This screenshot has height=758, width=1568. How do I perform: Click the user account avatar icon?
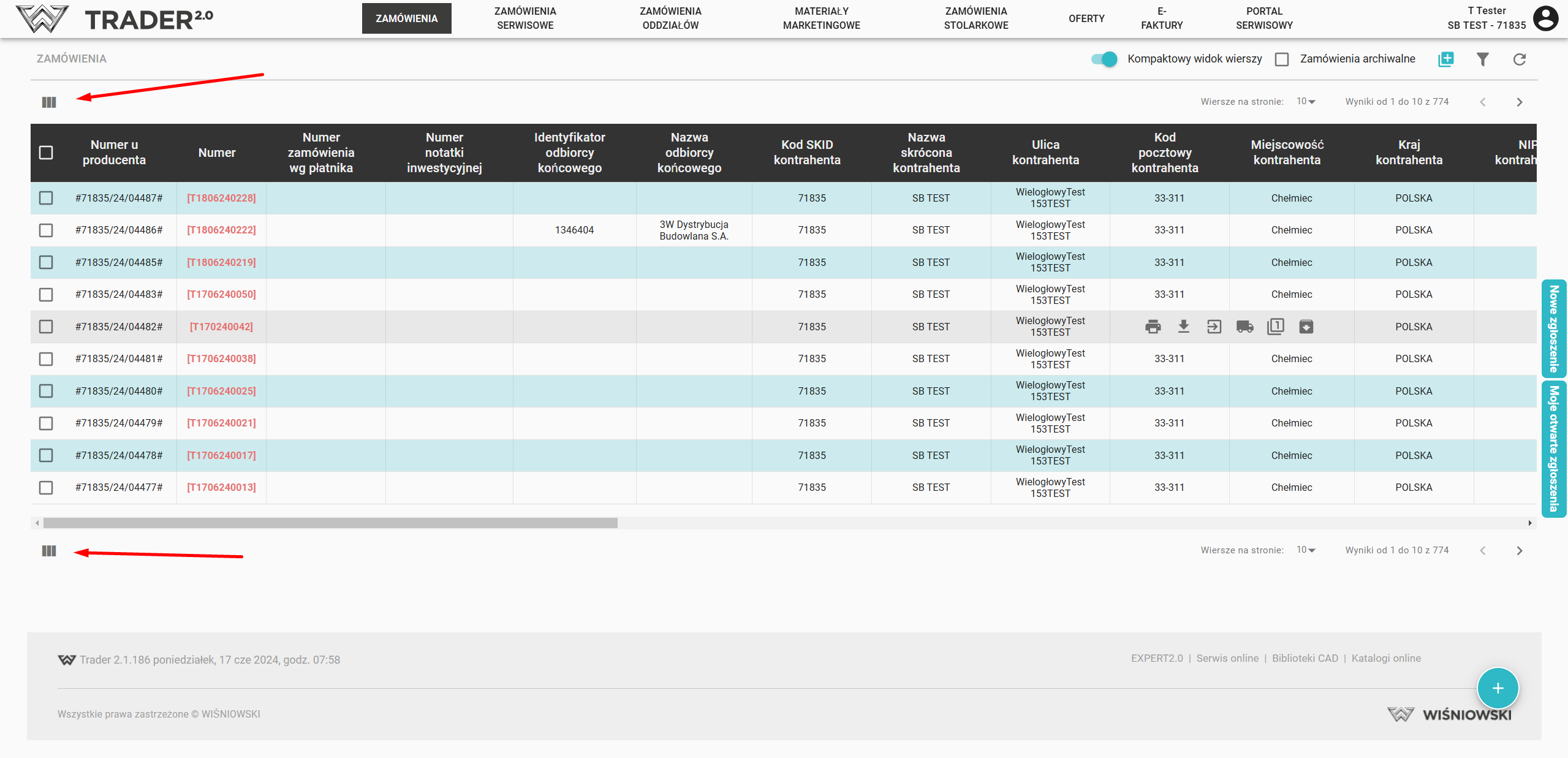tap(1545, 18)
